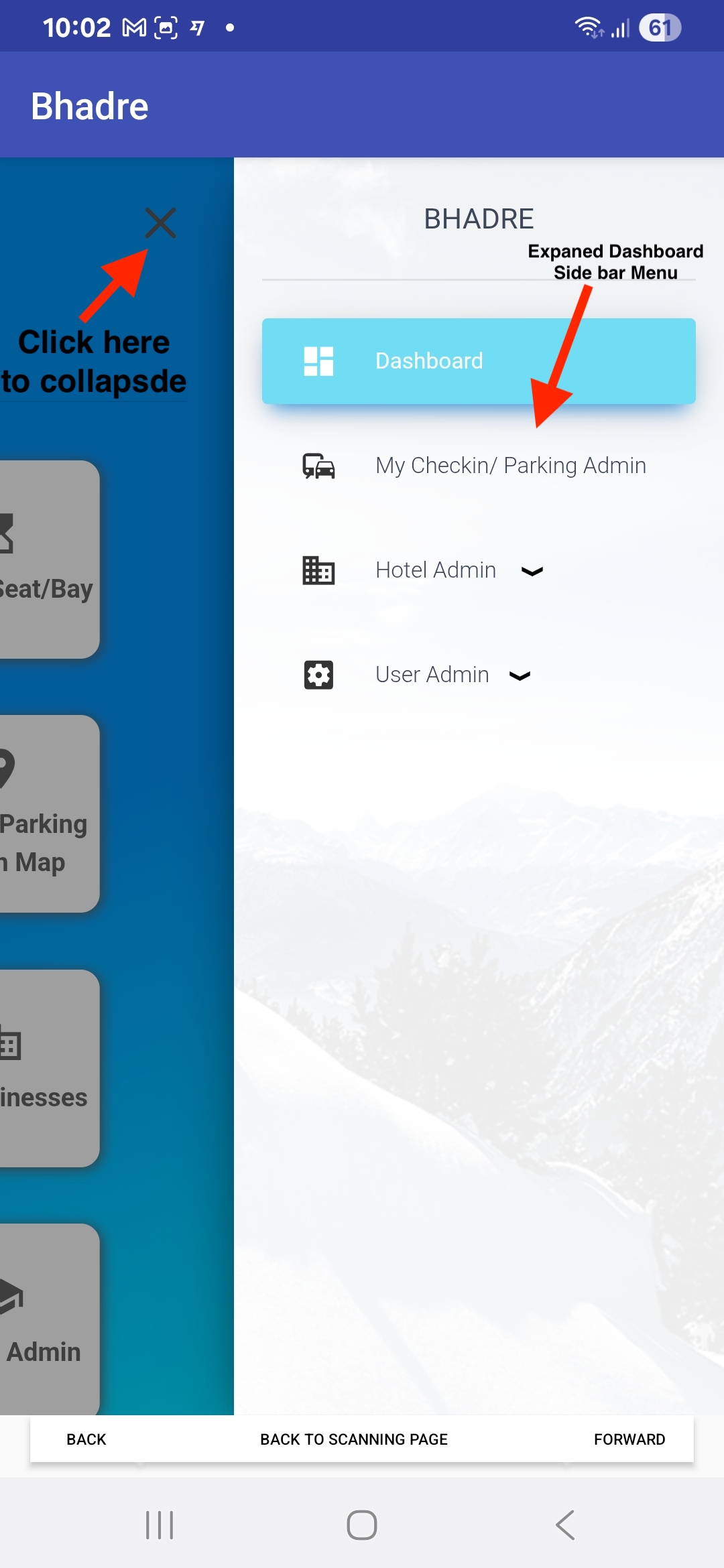
Task: Click the Dashboard grid icon
Action: click(x=318, y=361)
